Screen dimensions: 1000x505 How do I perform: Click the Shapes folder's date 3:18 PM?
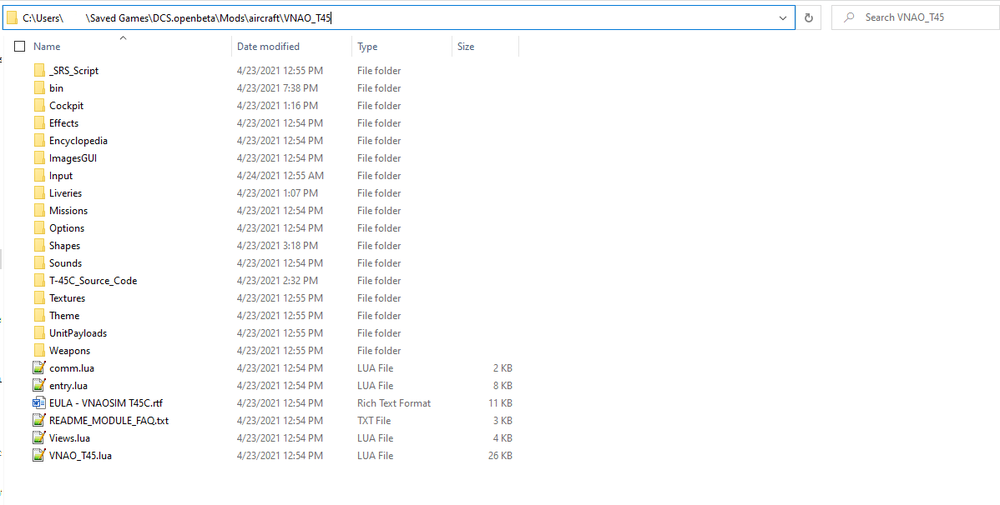click(277, 246)
